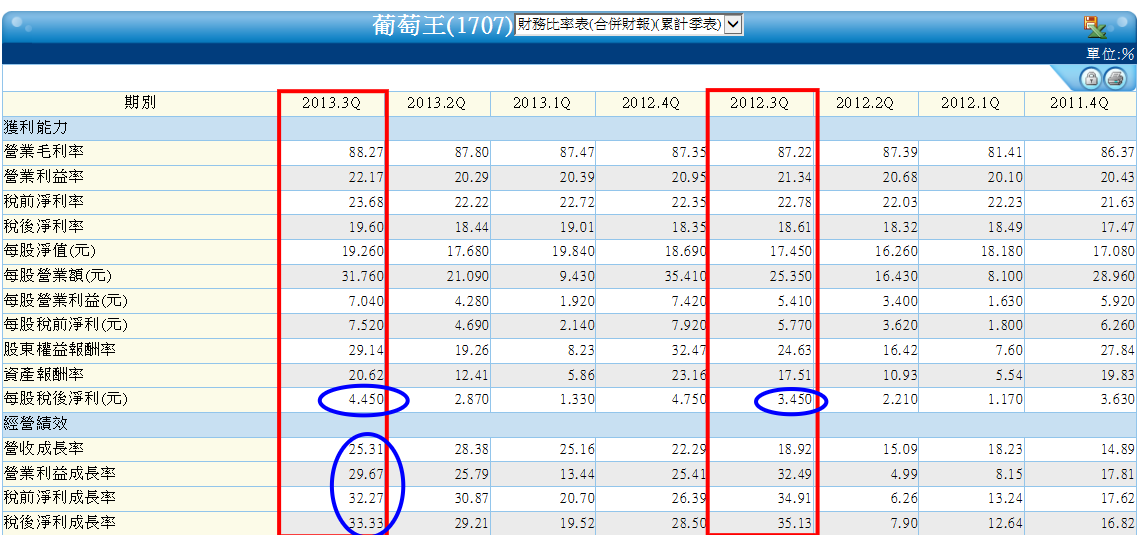
Task: Click the 營業毛利率 row label
Action: [44, 152]
